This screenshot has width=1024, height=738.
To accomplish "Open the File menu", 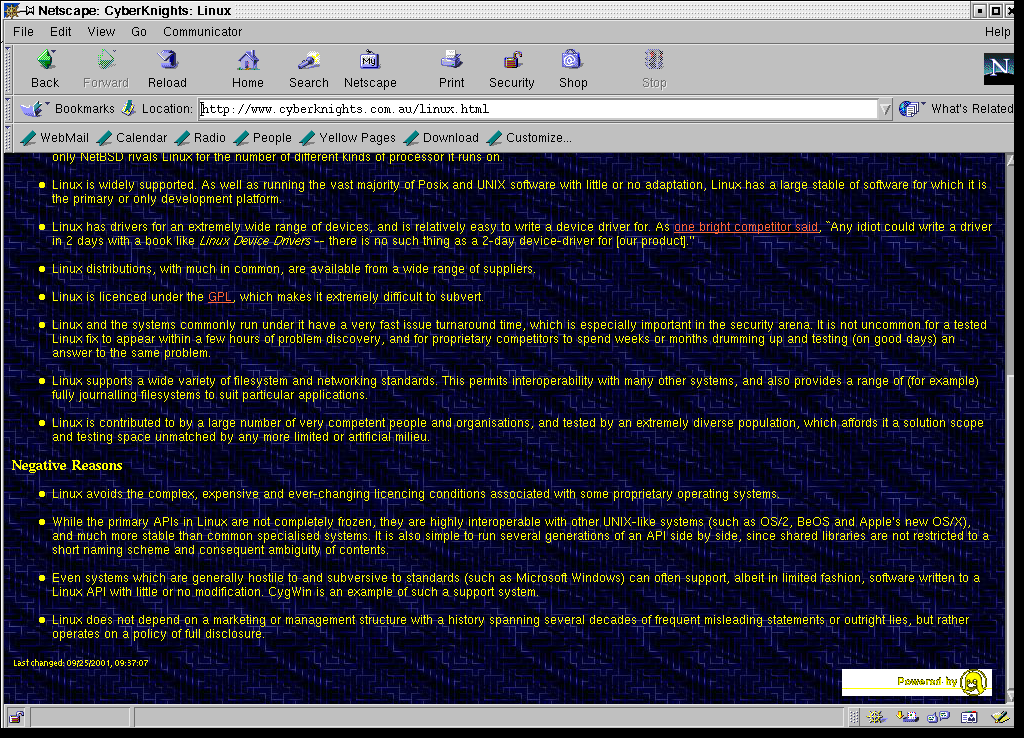I will pos(24,31).
